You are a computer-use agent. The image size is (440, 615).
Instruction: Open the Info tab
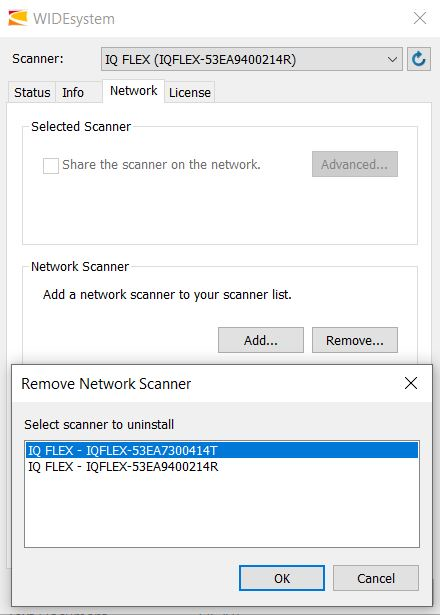[73, 93]
